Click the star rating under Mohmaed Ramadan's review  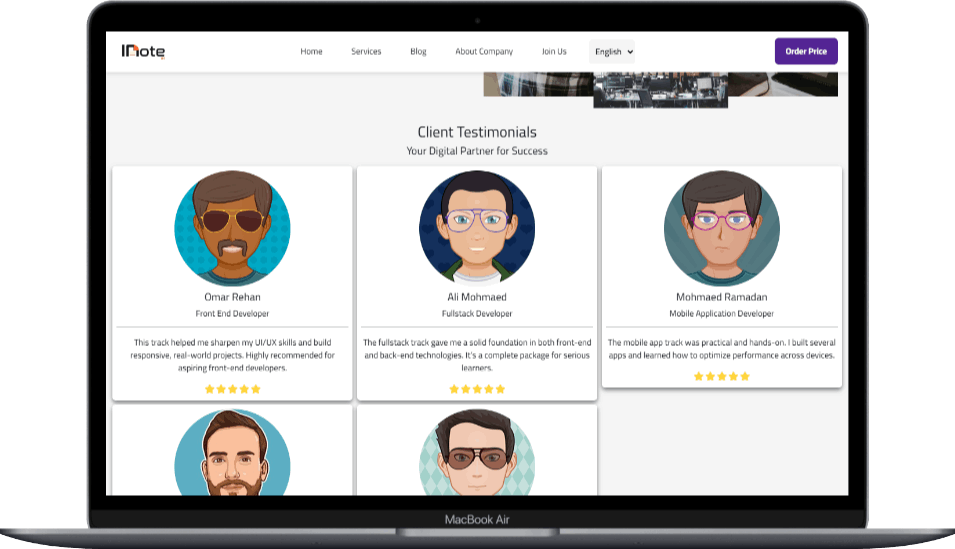coord(722,377)
